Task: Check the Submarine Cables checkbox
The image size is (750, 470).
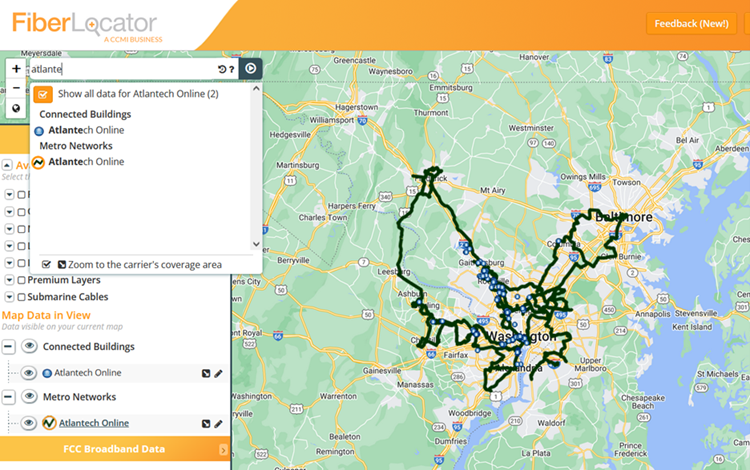Action: (22, 297)
